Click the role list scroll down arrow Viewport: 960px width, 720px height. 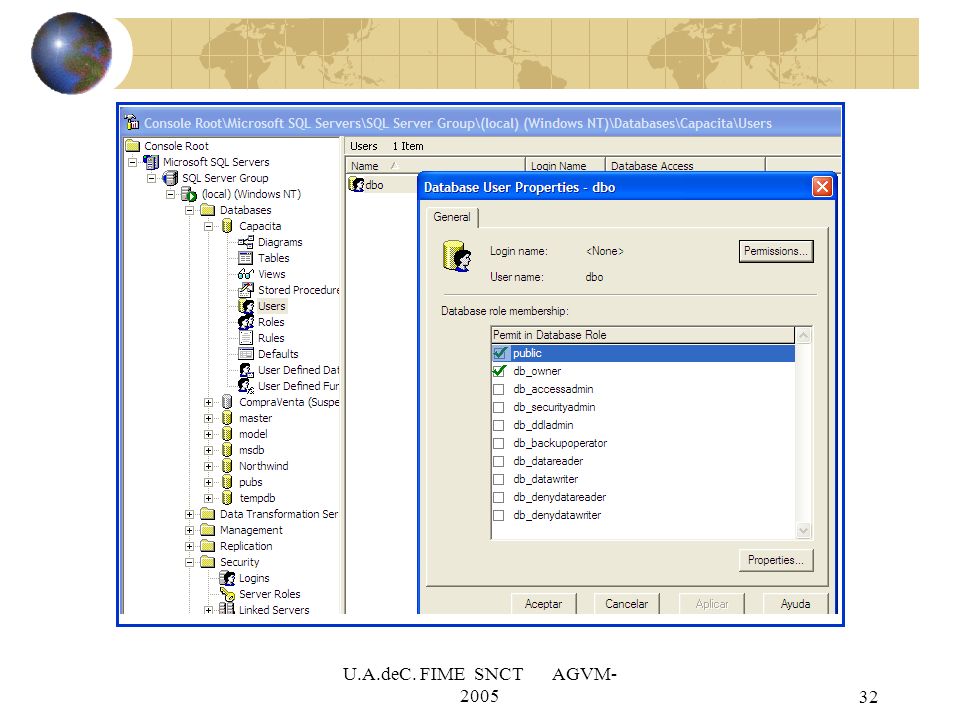803,530
